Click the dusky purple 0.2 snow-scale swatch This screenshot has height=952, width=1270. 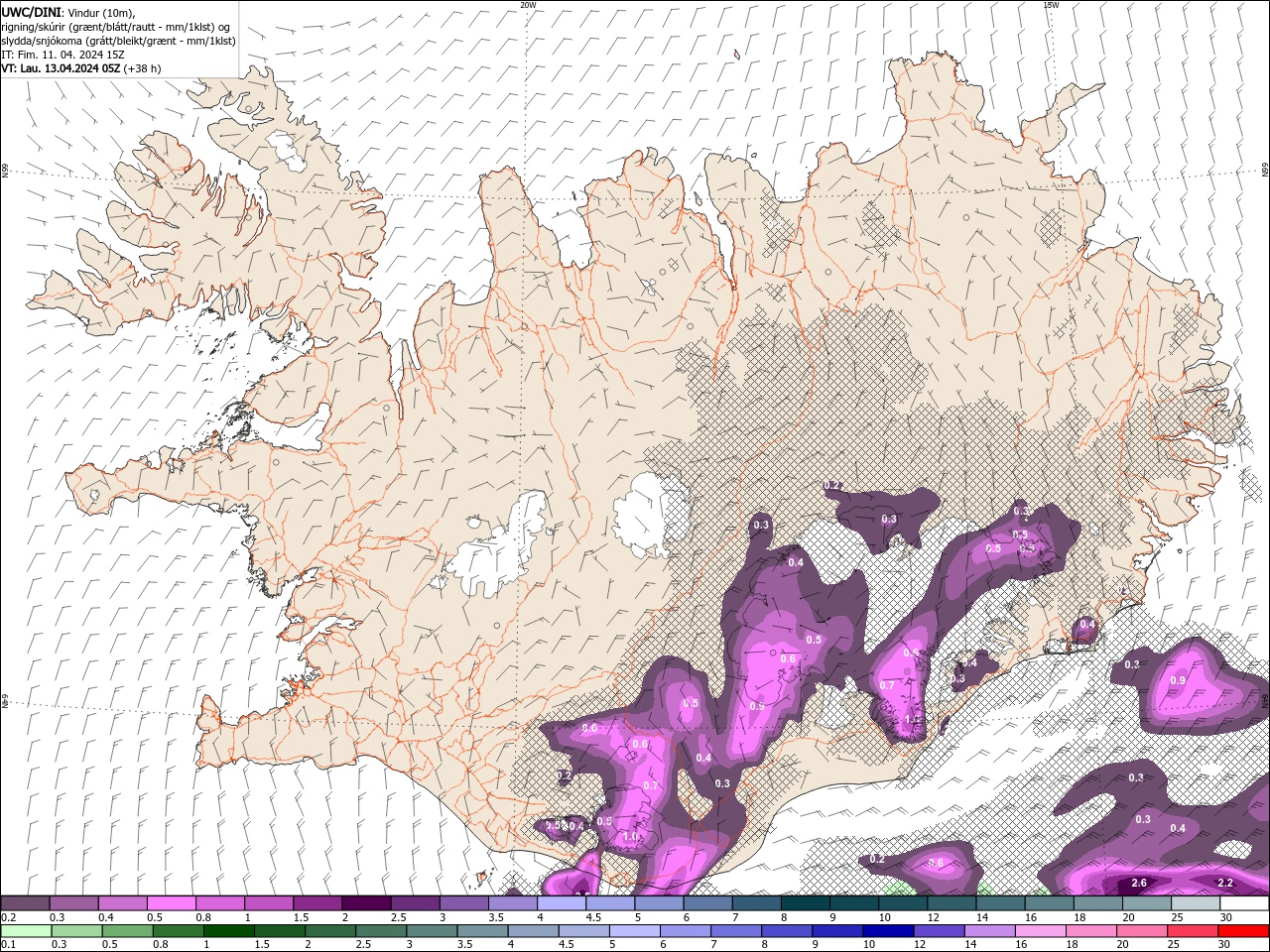click(25, 903)
